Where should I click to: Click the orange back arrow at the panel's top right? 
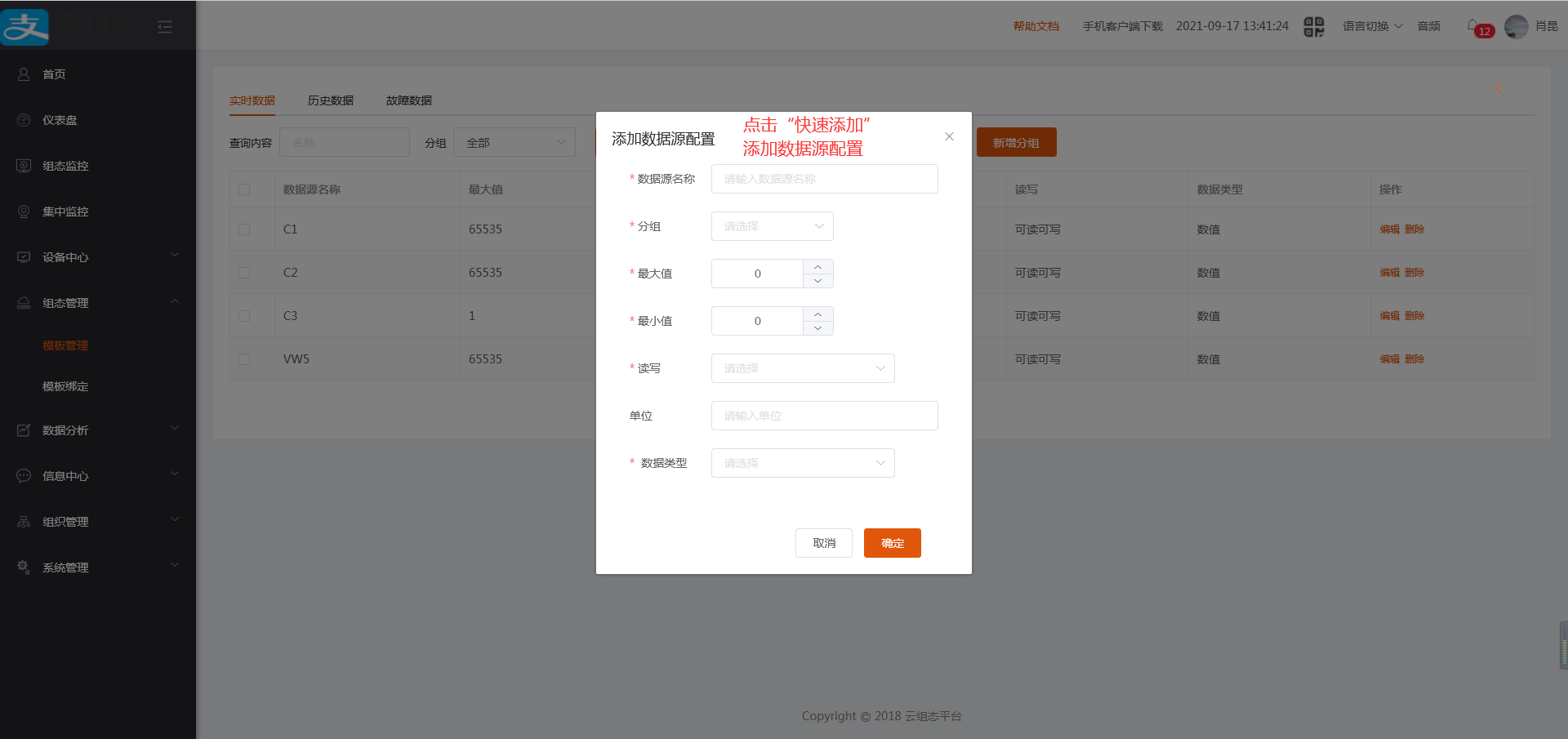1499,88
